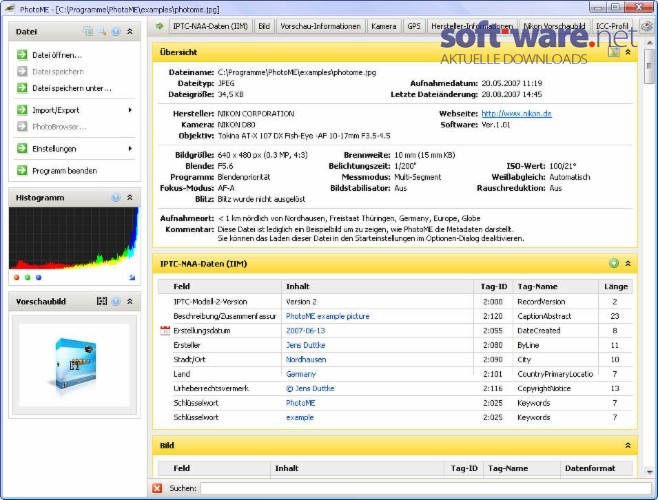Collapse the Histogramm panel
The width and height of the screenshot is (658, 500).
pos(130,197)
